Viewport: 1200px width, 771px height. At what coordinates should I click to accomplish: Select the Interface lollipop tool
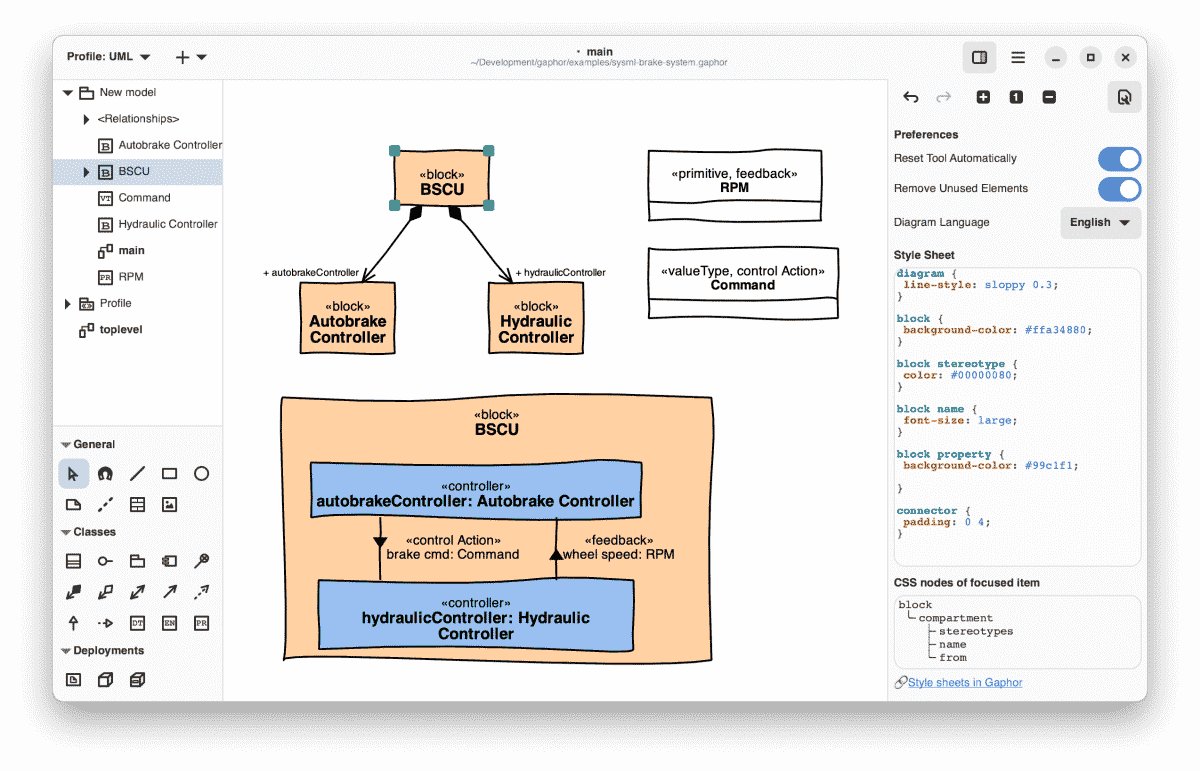coord(105,562)
